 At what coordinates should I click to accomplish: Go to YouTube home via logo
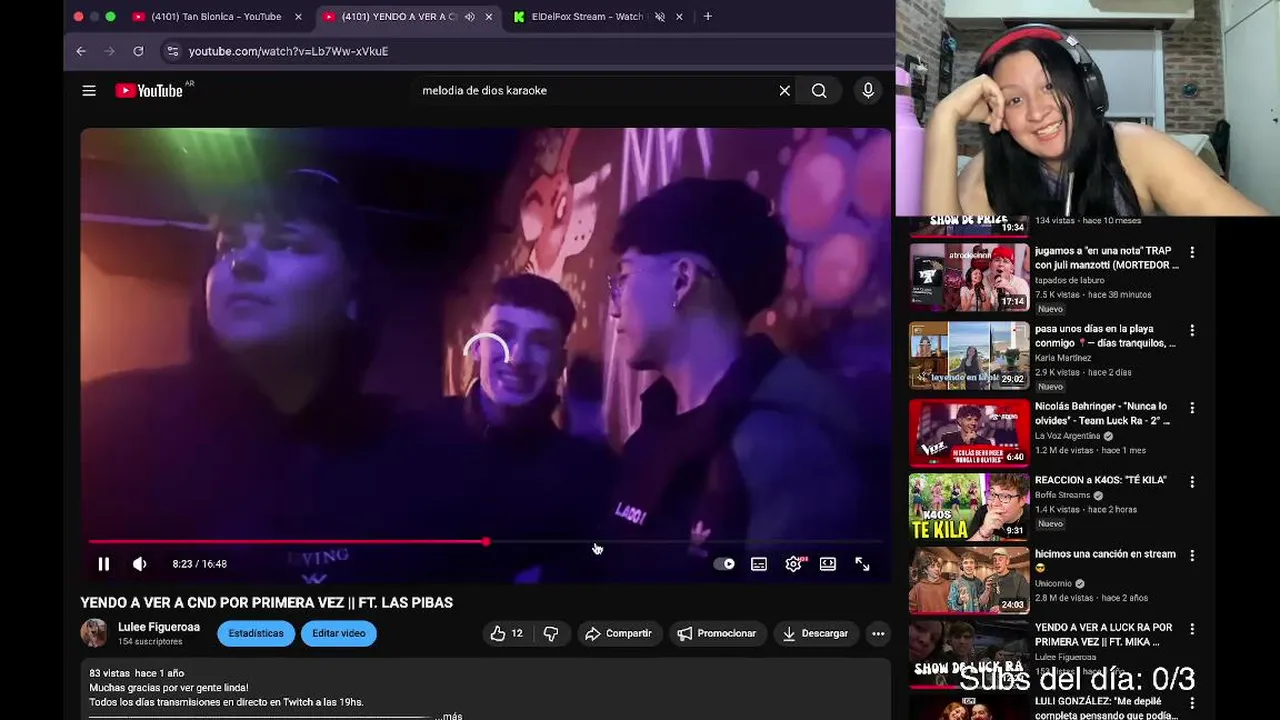149,91
